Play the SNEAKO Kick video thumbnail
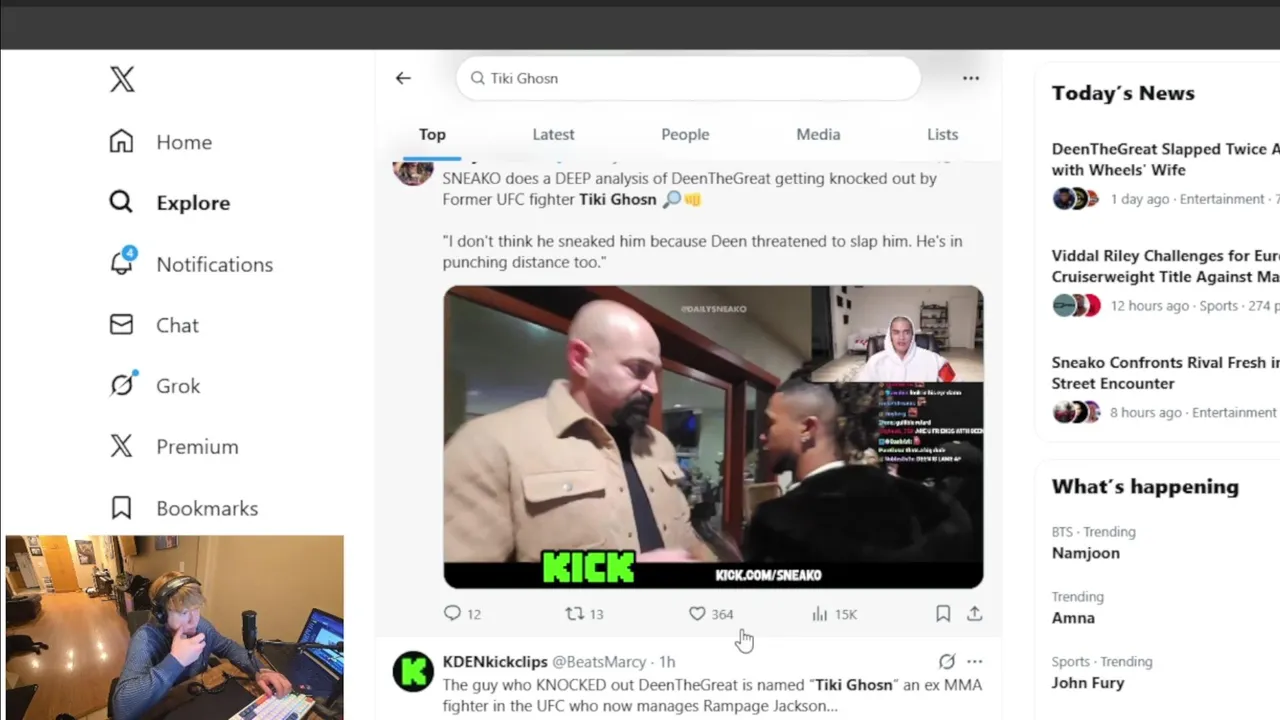This screenshot has height=720, width=1280. click(x=713, y=437)
